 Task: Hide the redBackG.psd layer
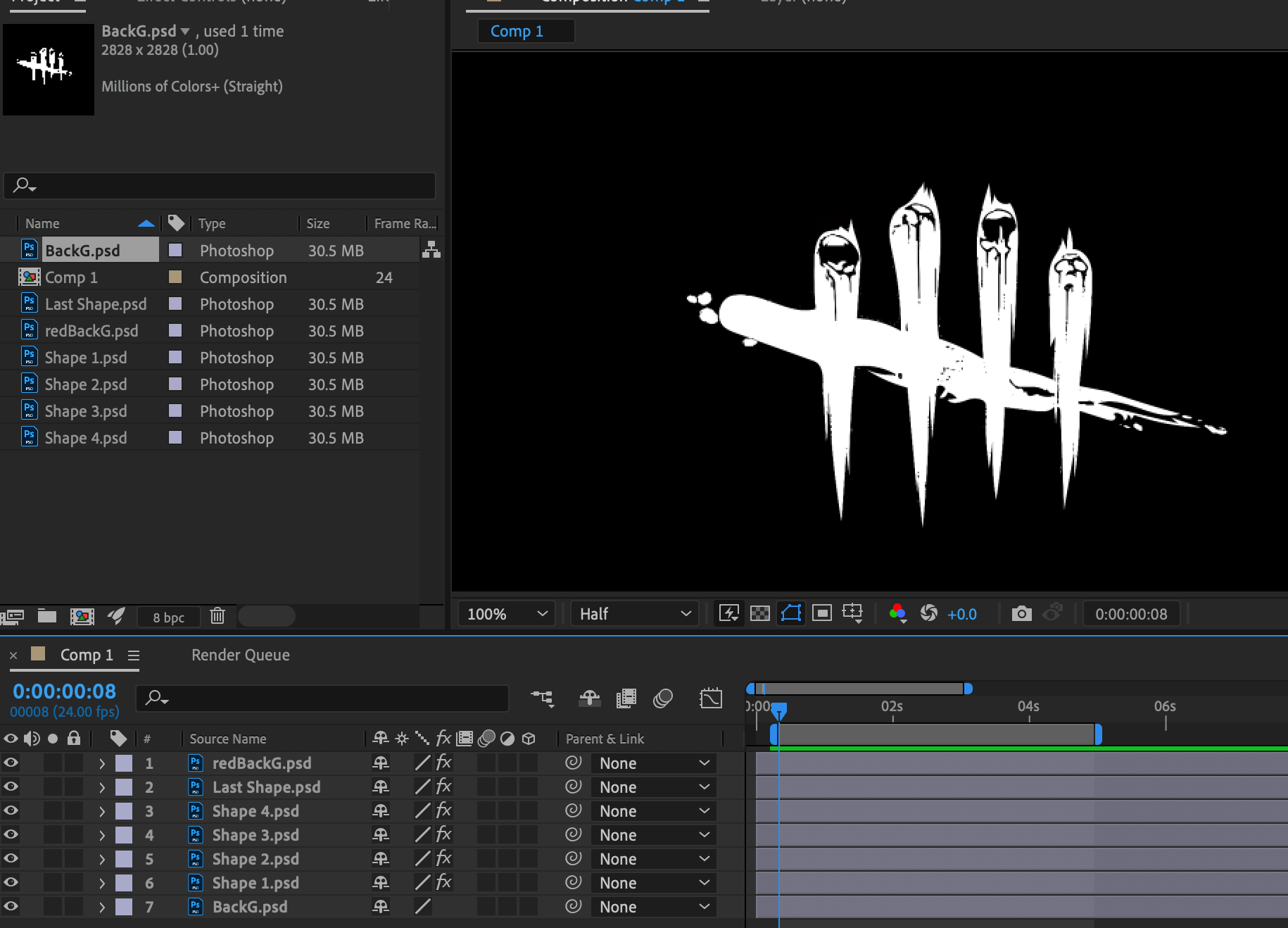pos(11,763)
